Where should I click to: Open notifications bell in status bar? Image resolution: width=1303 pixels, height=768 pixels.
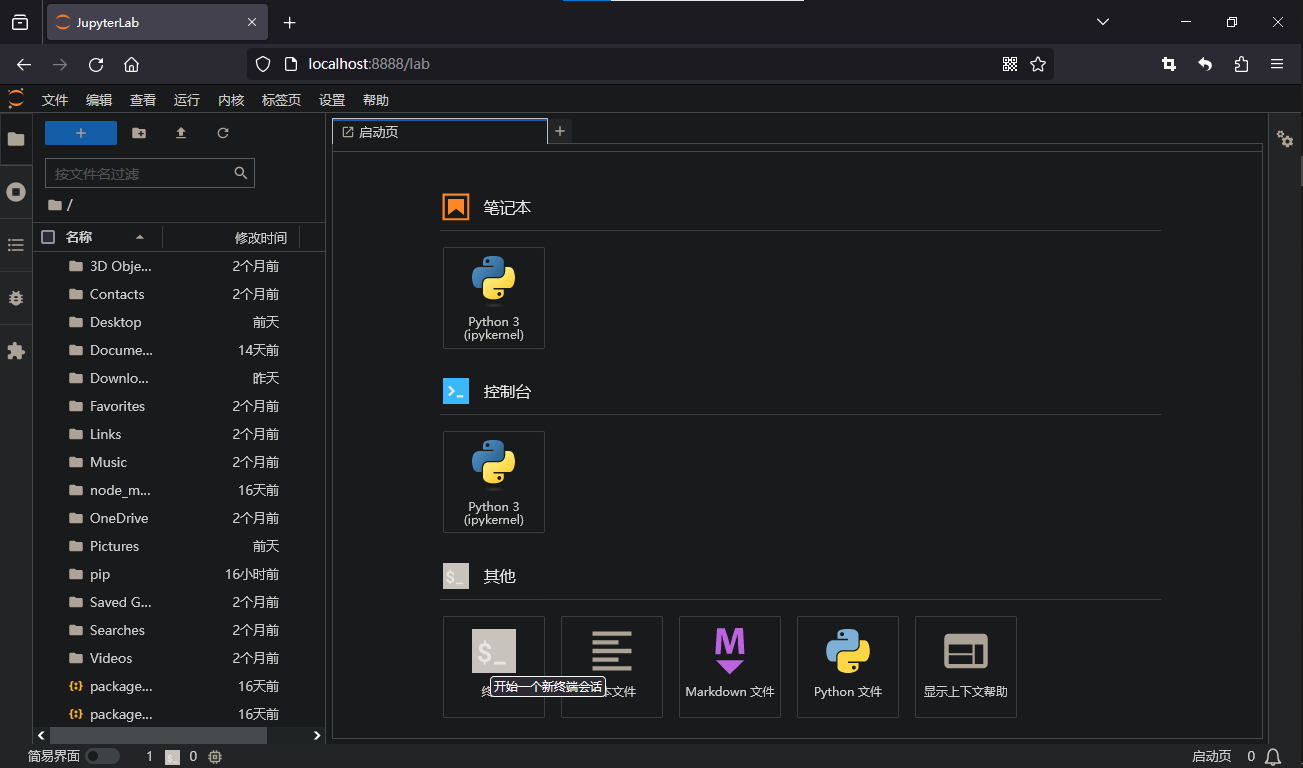1273,757
